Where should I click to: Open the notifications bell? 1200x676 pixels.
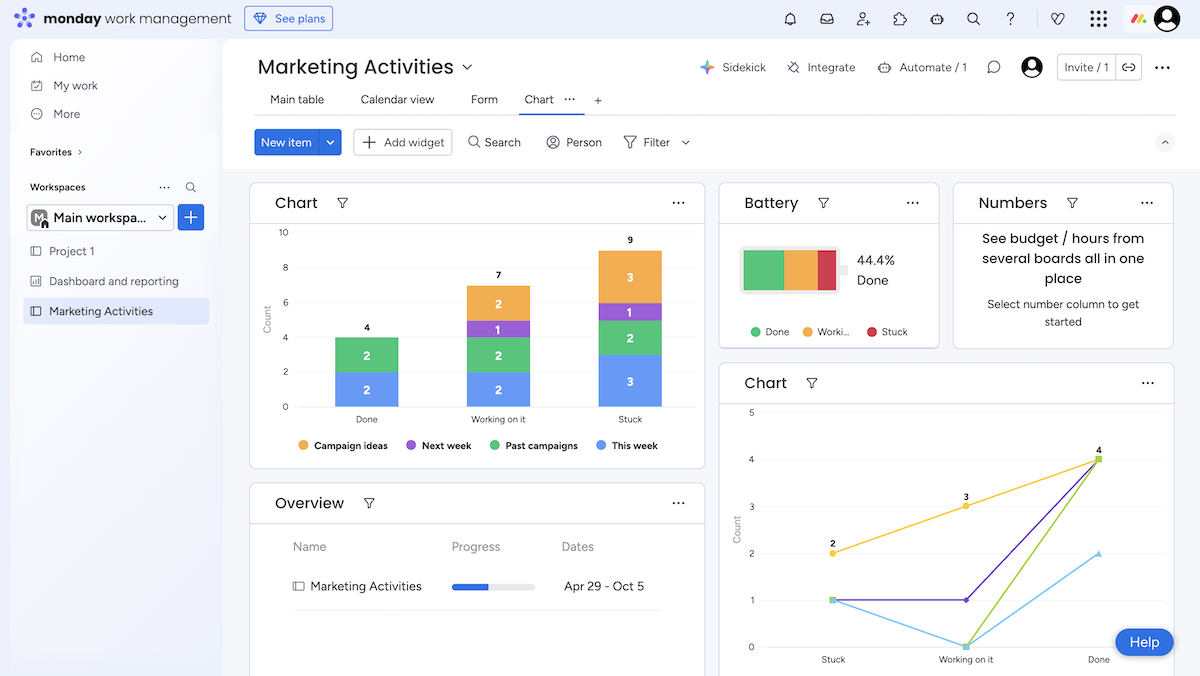790,18
